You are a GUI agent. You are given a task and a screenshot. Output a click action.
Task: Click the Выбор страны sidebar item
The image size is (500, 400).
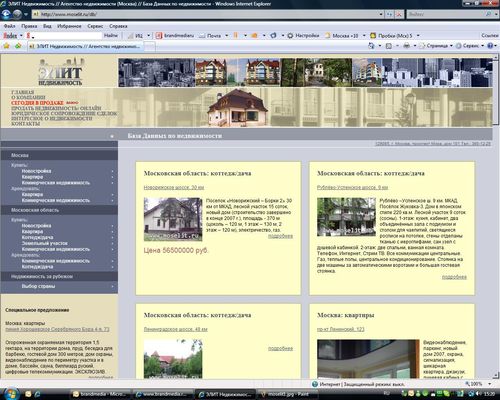point(38,286)
